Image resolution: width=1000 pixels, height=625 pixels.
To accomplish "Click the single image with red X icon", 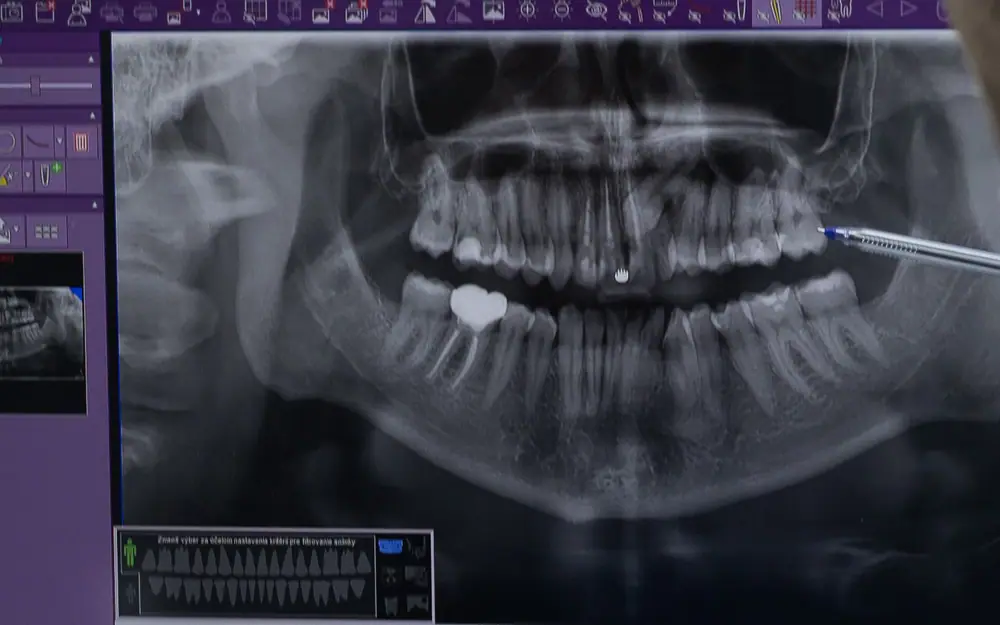I will click(x=322, y=12).
